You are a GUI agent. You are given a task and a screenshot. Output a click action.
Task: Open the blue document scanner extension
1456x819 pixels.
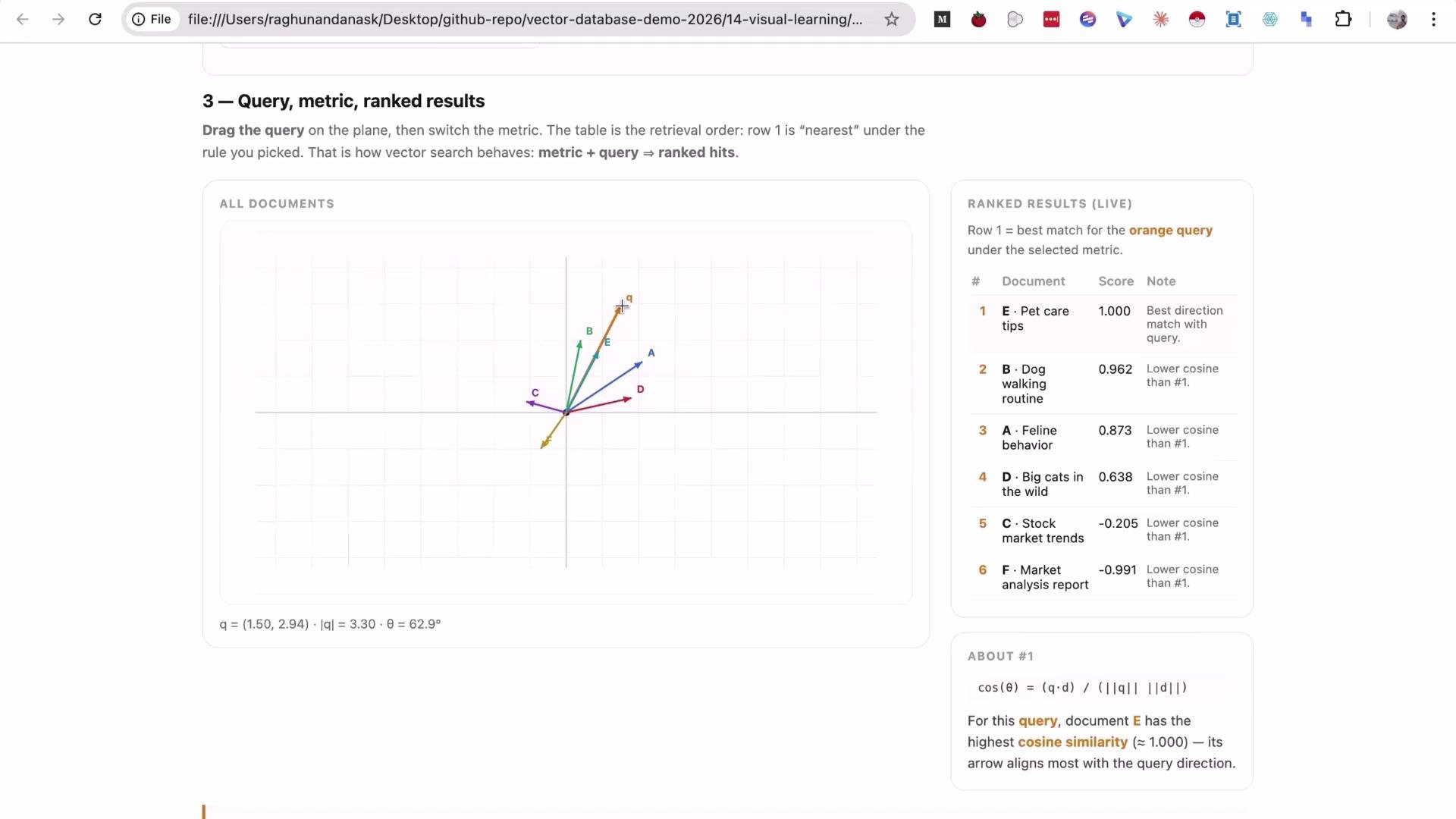click(1233, 20)
